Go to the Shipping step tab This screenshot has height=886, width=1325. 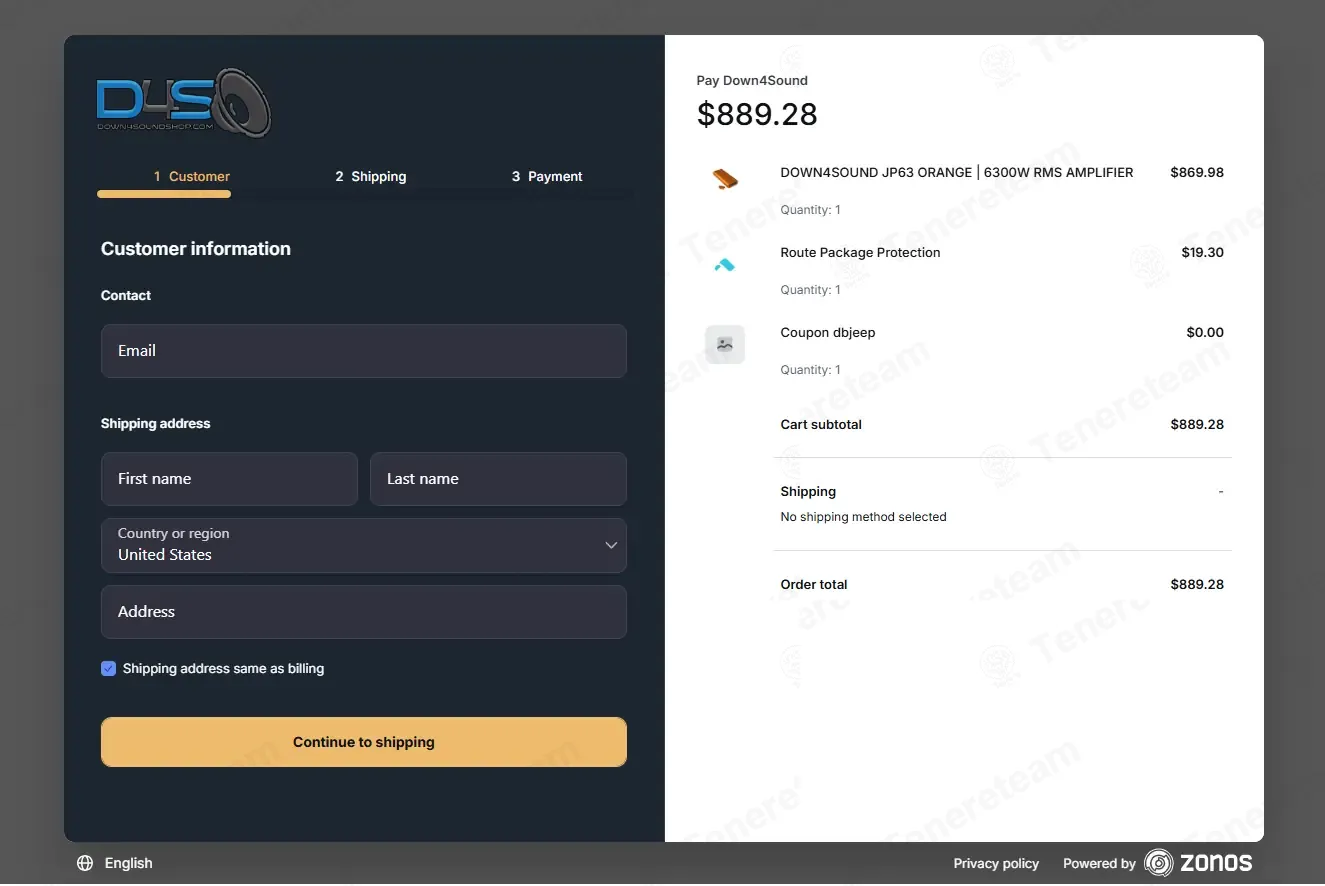click(371, 176)
